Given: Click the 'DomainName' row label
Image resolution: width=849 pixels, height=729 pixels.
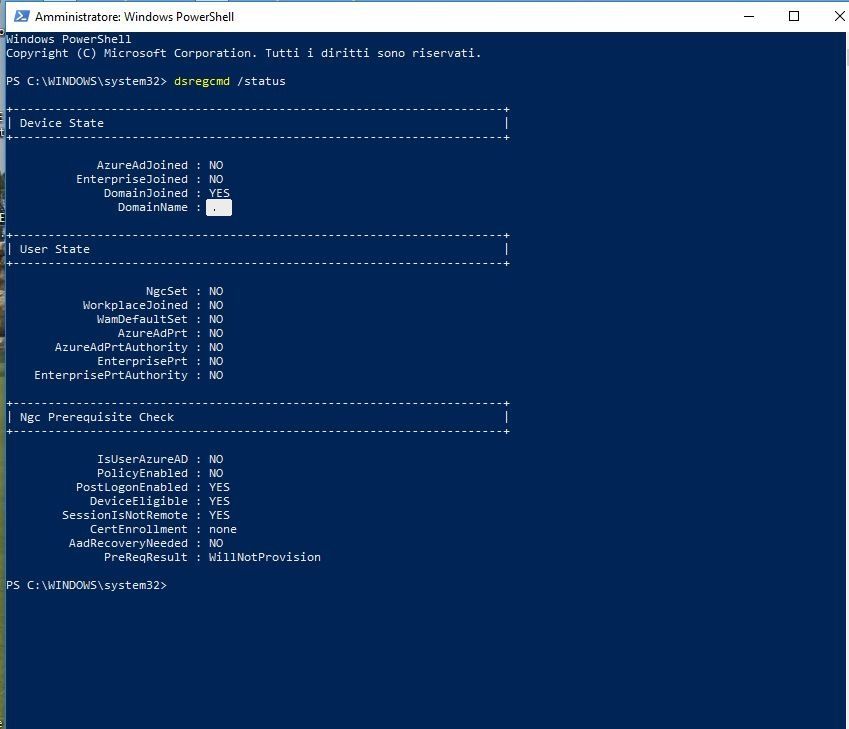Looking at the screenshot, I should pos(153,207).
